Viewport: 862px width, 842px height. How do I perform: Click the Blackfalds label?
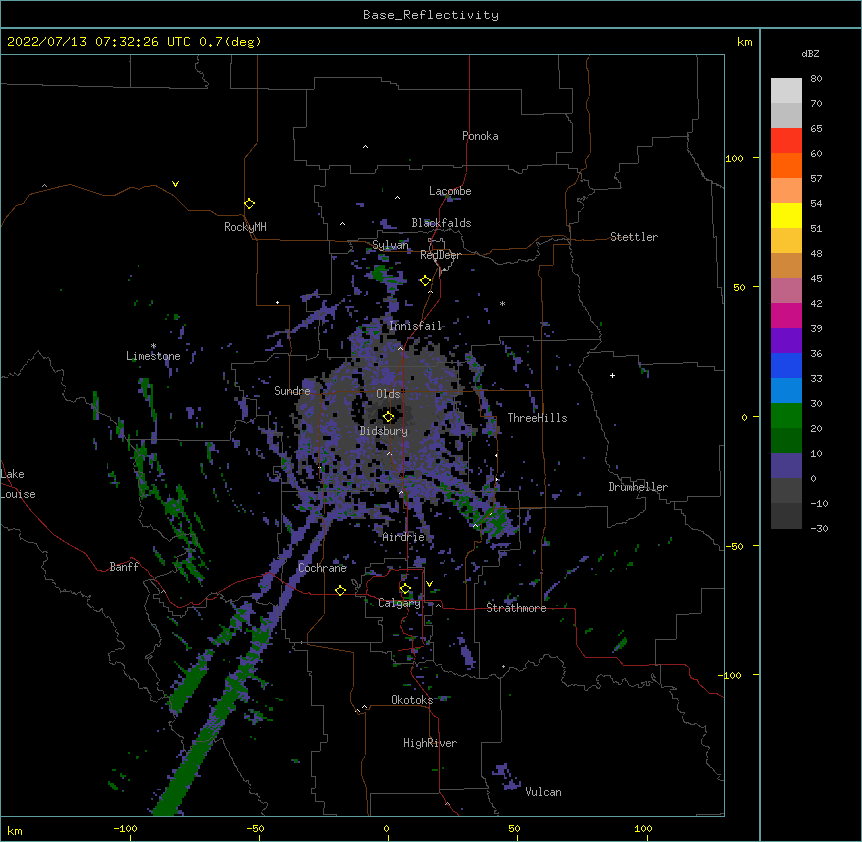pyautogui.click(x=441, y=223)
